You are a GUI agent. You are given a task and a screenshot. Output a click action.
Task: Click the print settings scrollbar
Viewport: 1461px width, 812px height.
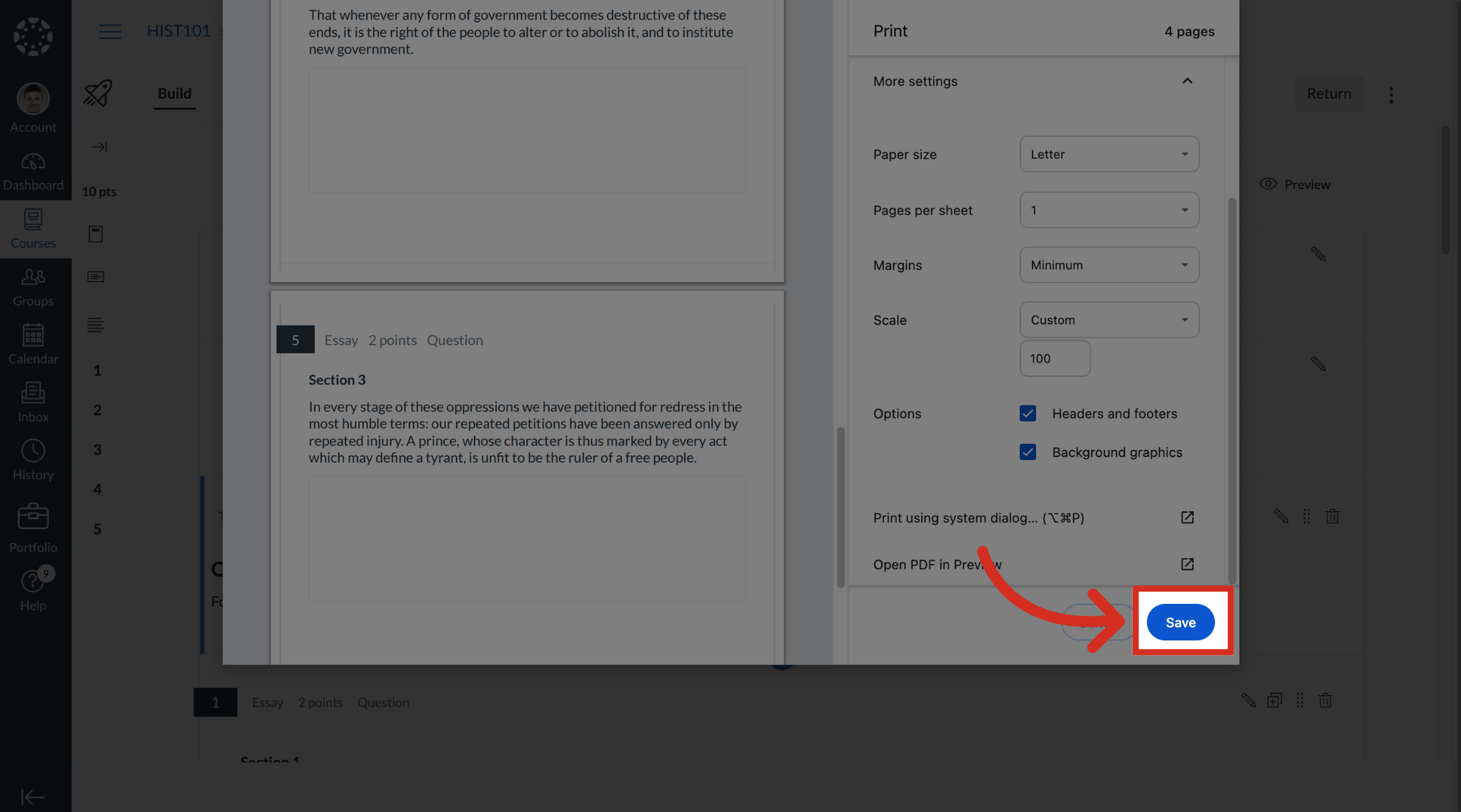1232,390
